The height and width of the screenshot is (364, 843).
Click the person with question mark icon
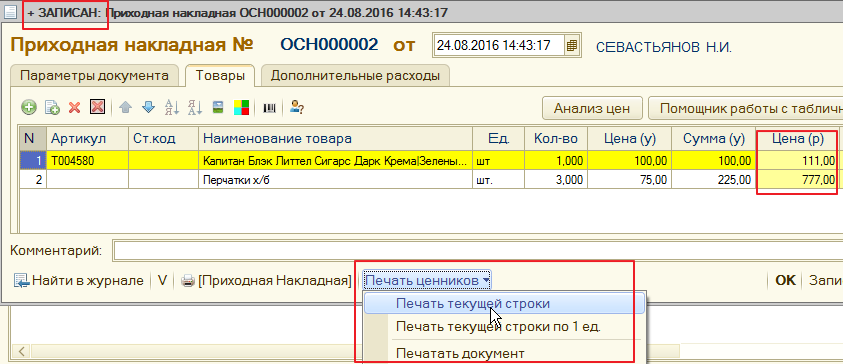pyautogui.click(x=297, y=107)
